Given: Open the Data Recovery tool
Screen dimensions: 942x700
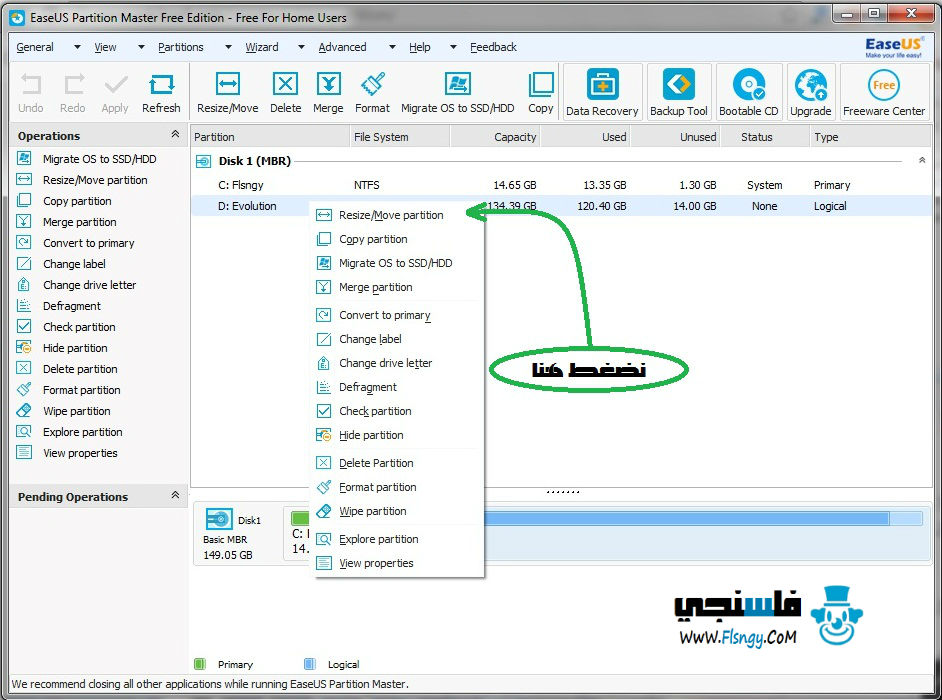Looking at the screenshot, I should 603,92.
